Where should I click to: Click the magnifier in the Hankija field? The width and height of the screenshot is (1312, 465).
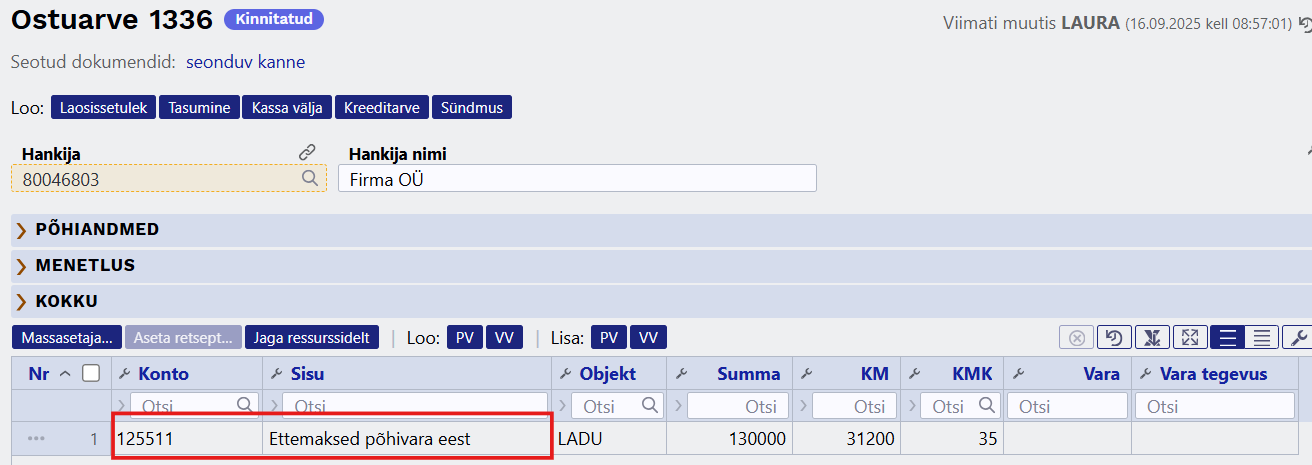click(310, 178)
